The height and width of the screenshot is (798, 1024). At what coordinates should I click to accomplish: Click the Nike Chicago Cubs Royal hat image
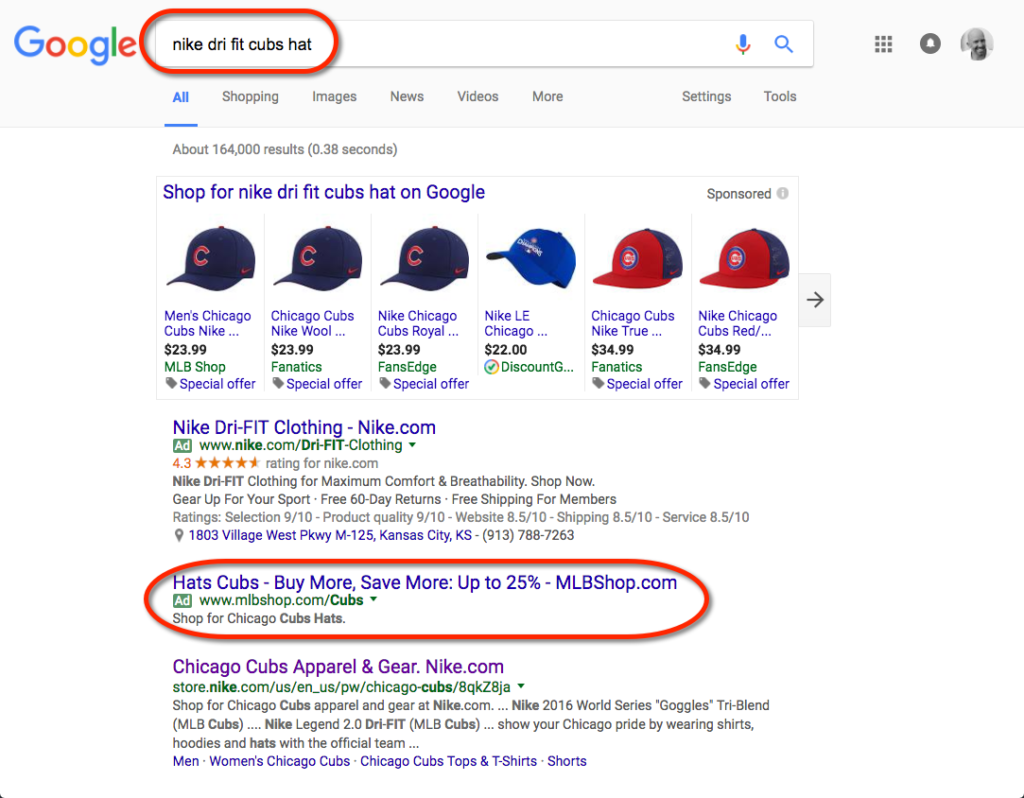(x=424, y=259)
